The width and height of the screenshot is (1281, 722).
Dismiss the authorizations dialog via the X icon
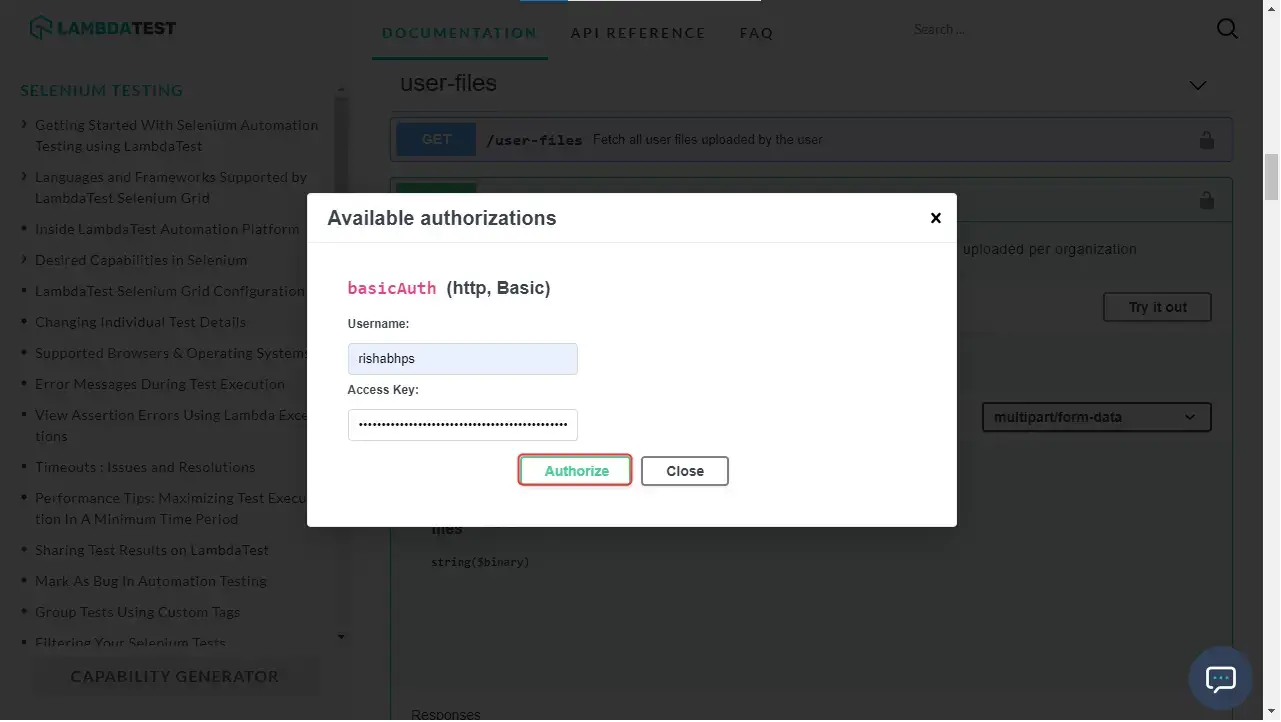coord(936,217)
